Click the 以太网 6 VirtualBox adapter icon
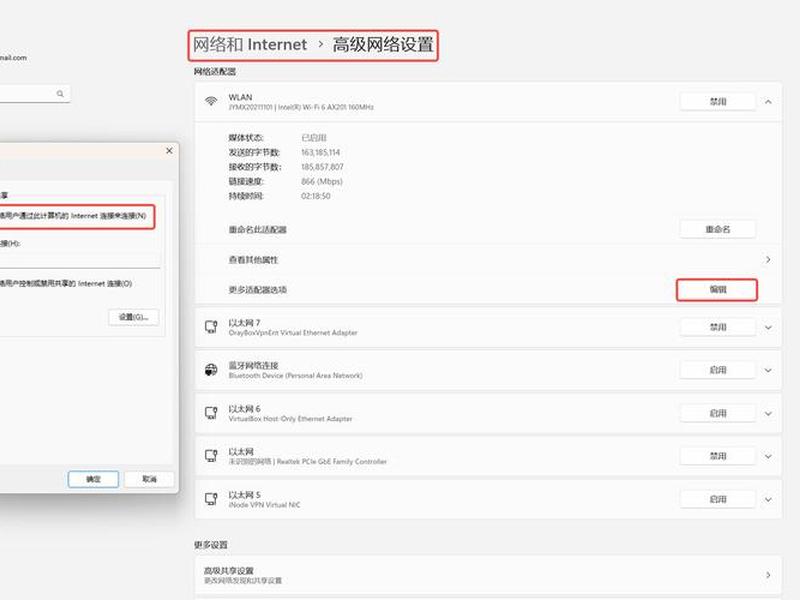The image size is (800, 600). tap(211, 413)
